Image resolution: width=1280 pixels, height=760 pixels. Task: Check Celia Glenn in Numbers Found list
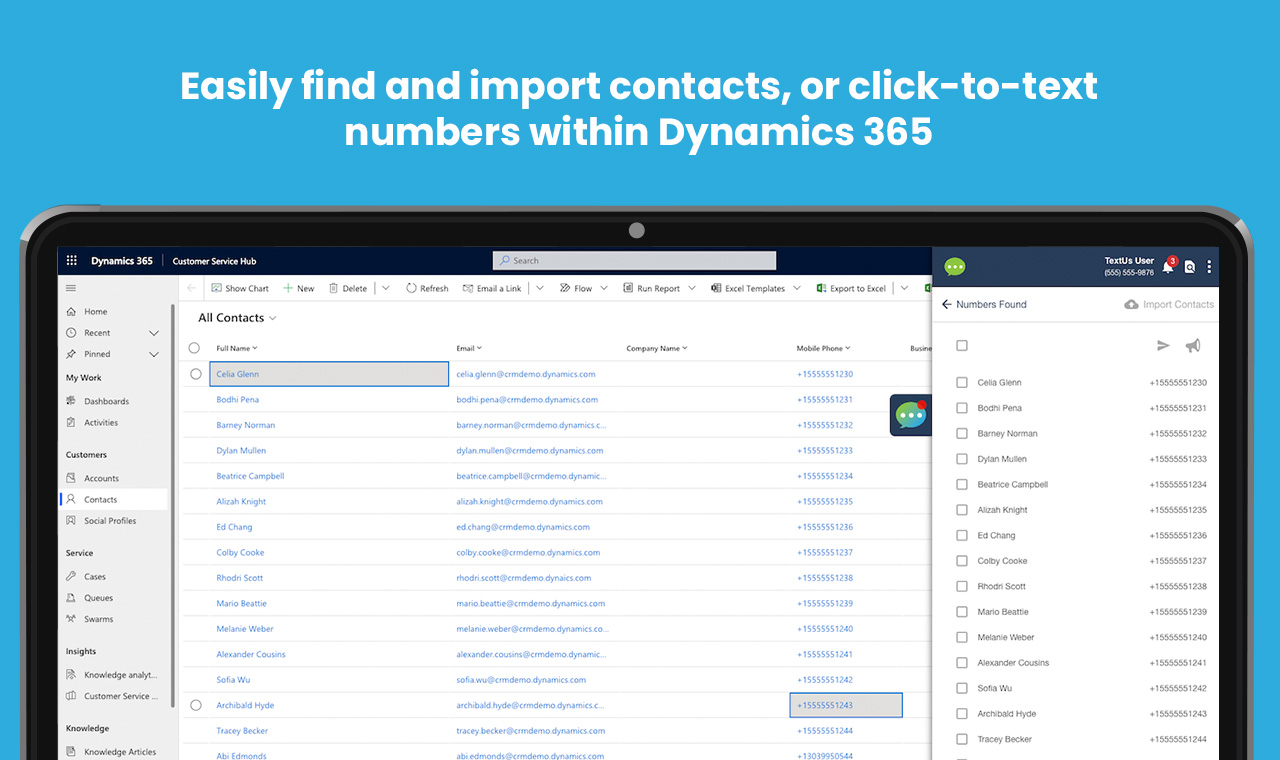(x=962, y=382)
